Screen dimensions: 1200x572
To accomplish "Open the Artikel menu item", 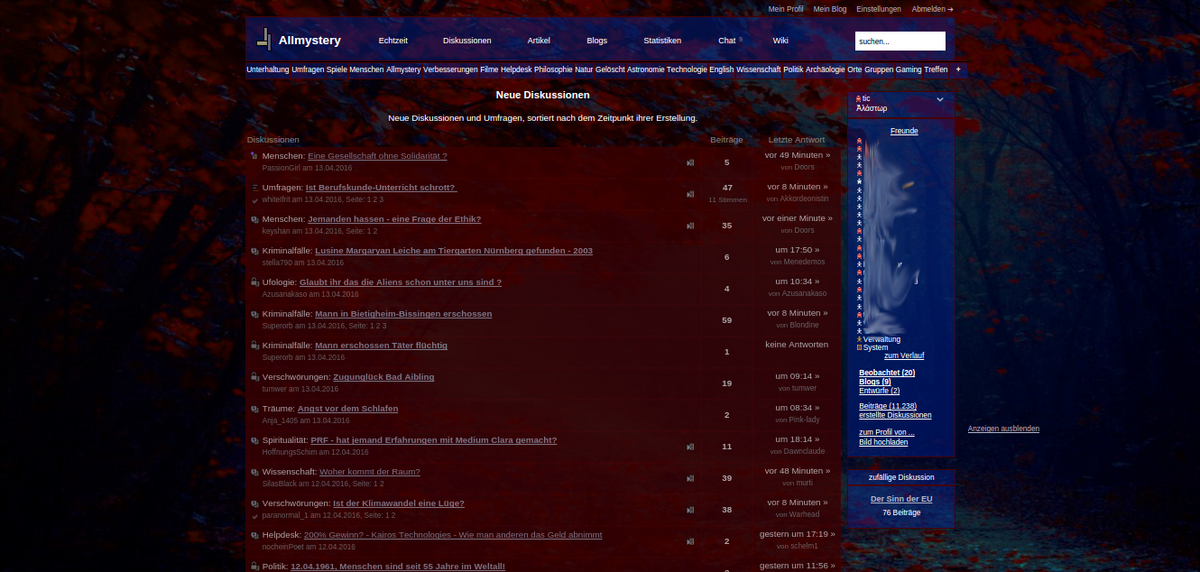I will tap(539, 41).
